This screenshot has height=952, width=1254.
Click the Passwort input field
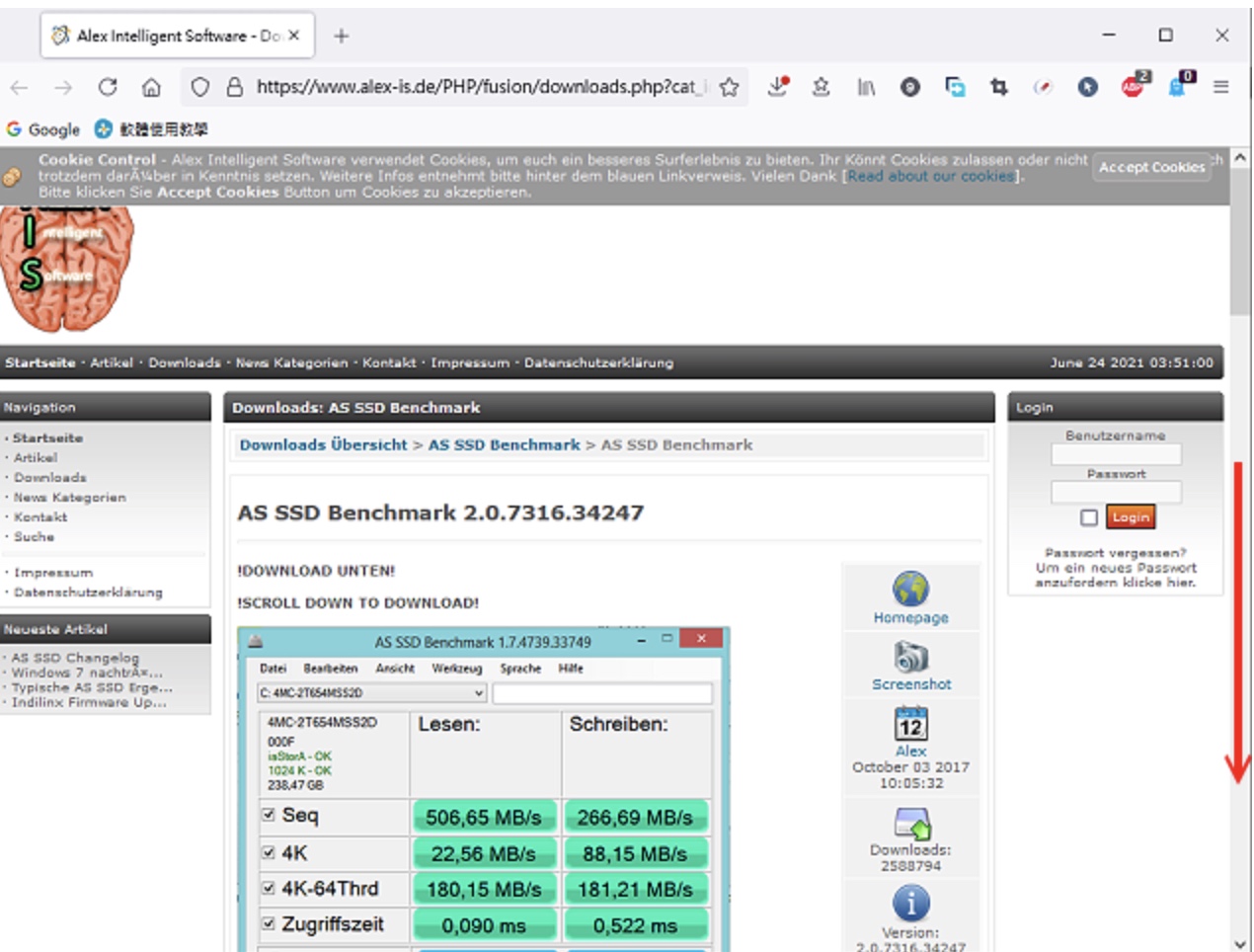pos(1116,492)
